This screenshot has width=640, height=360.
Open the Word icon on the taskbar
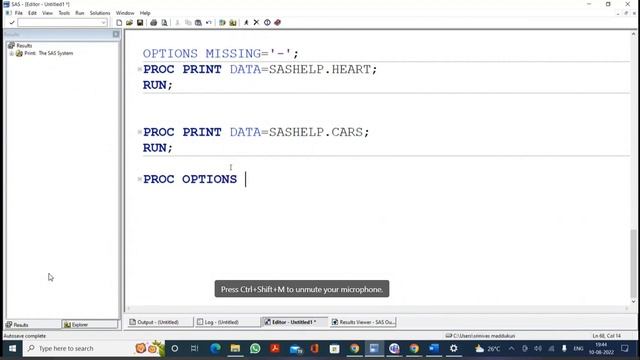pos(433,349)
